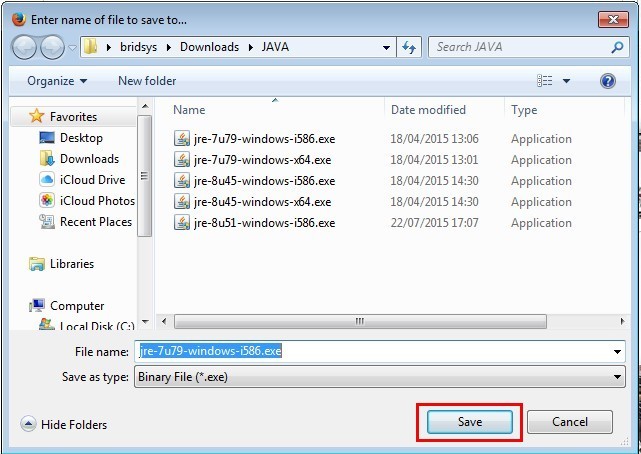
Task: Select file jre-7u79-windows-x64.exe
Action: pos(262,160)
